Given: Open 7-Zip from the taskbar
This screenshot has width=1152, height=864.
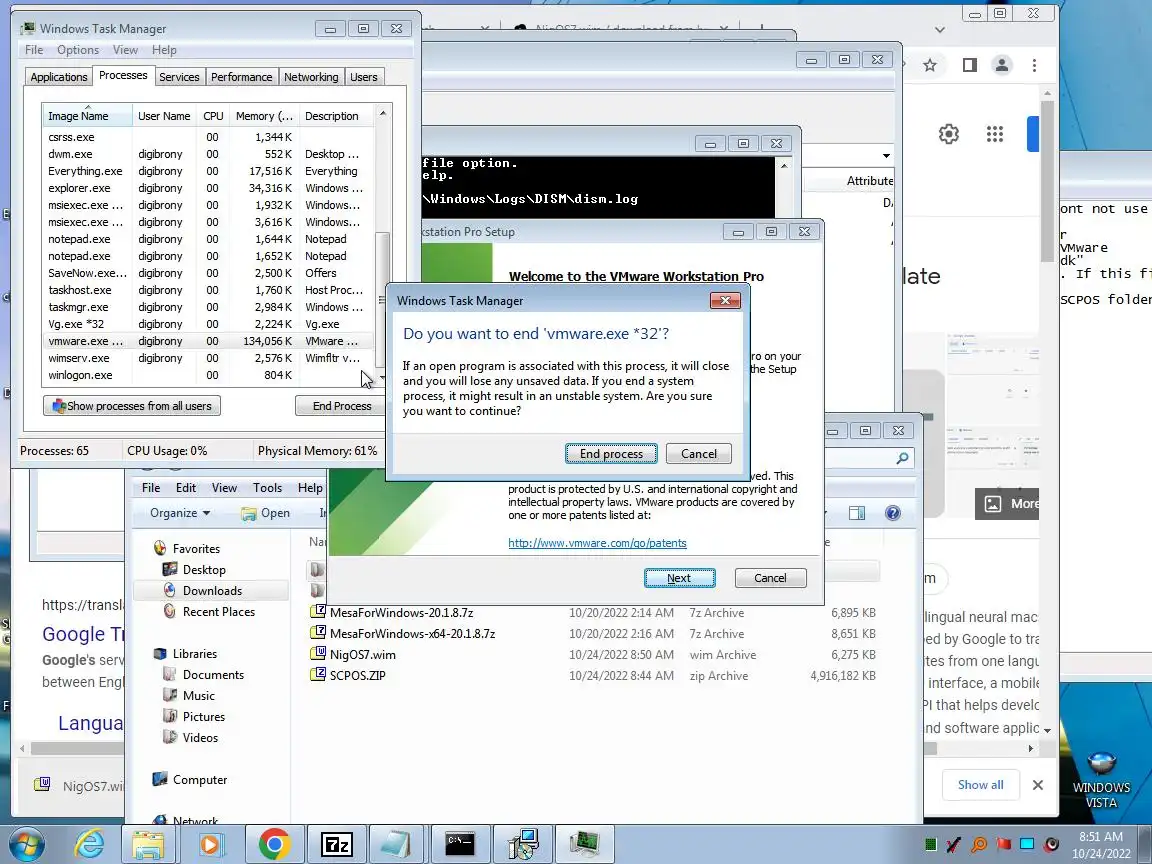Looking at the screenshot, I should coord(336,844).
